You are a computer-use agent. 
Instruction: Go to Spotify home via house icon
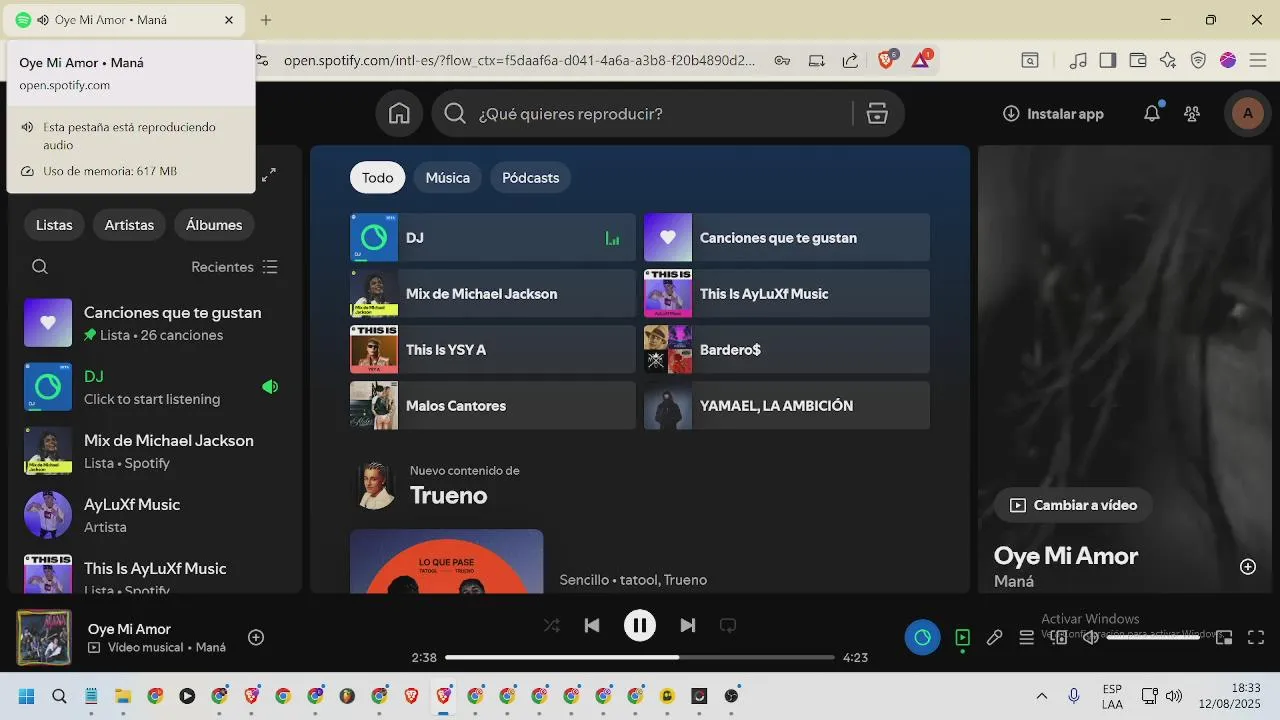click(x=399, y=114)
